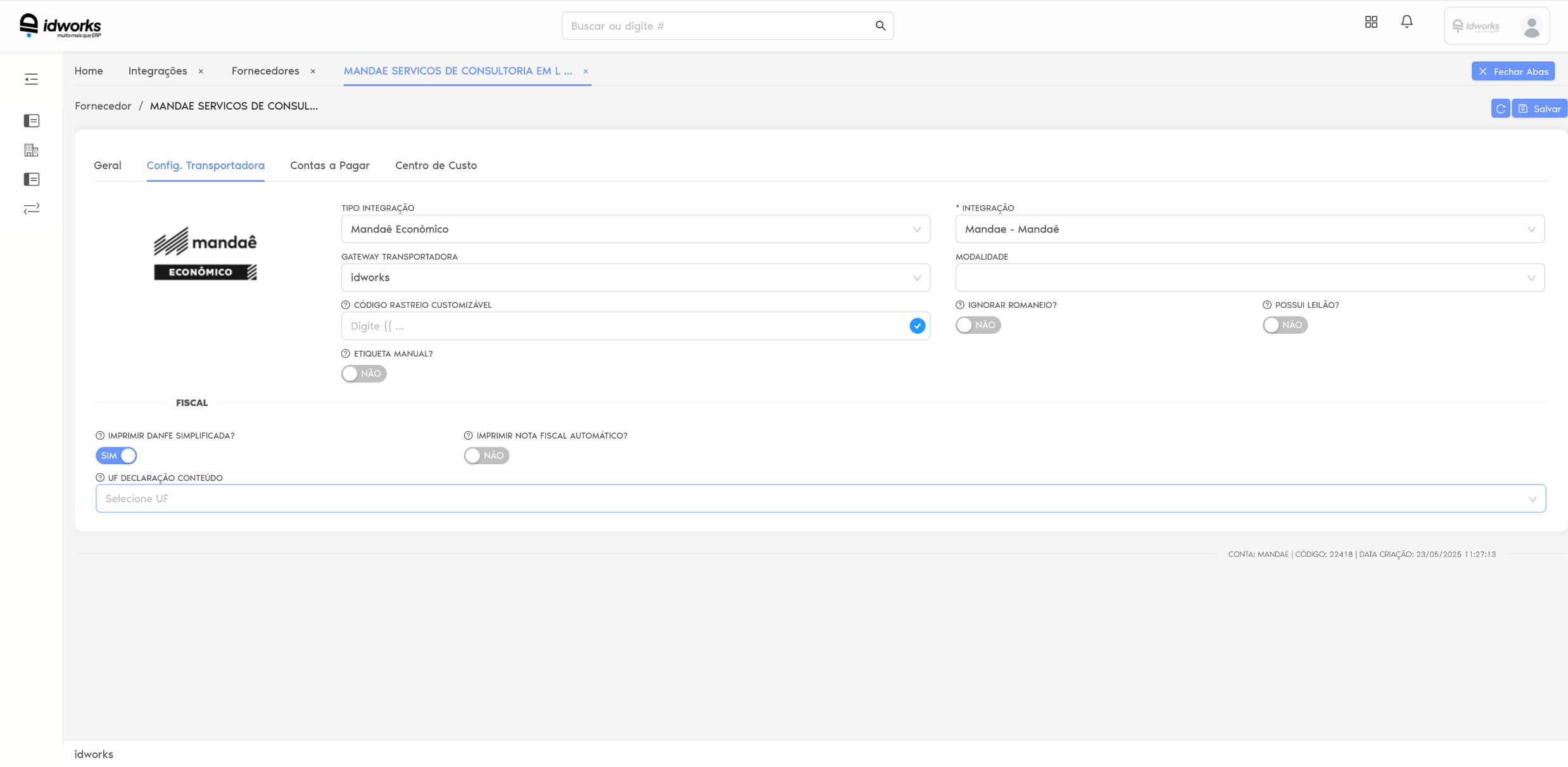Toggle Imprimir DANFE Simplificada off
Viewport: 1568px width, 767px height.
pyautogui.click(x=117, y=456)
